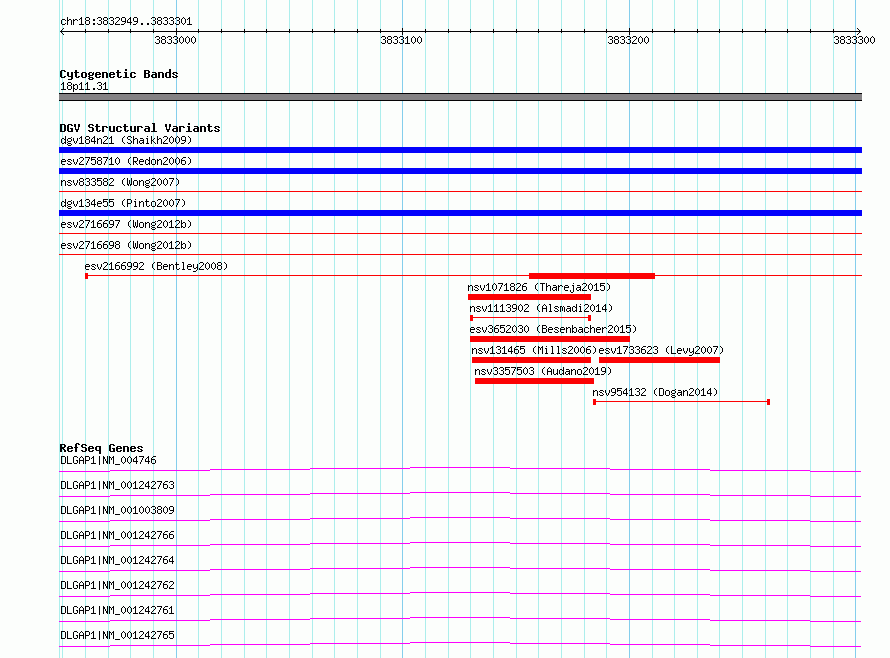The height and width of the screenshot is (658, 890).
Task: Click the blue bar below dgv134e55
Action: pos(460,213)
